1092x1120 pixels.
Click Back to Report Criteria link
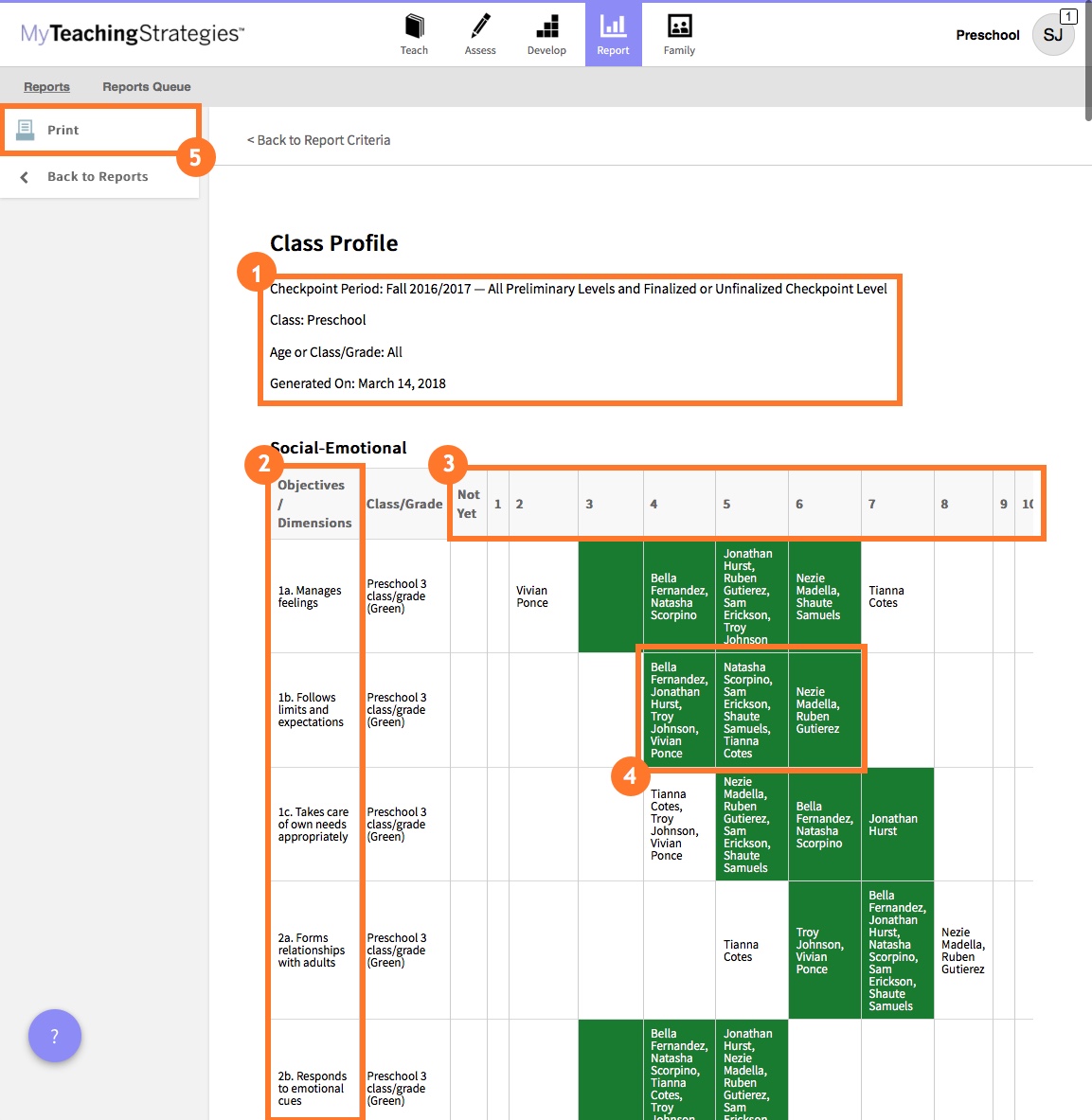pos(318,140)
